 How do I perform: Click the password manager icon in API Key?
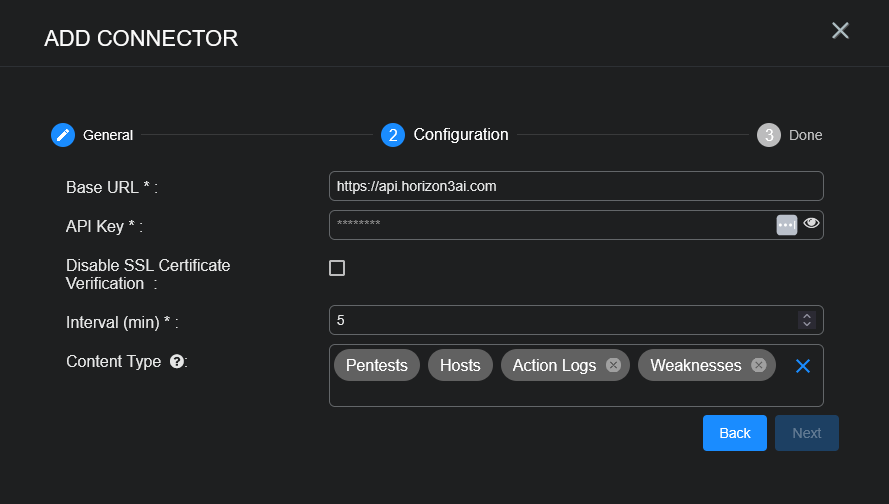787,225
